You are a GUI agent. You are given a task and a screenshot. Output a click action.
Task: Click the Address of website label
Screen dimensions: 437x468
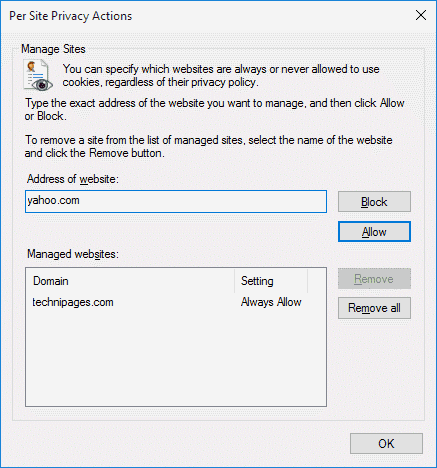(x=73, y=179)
